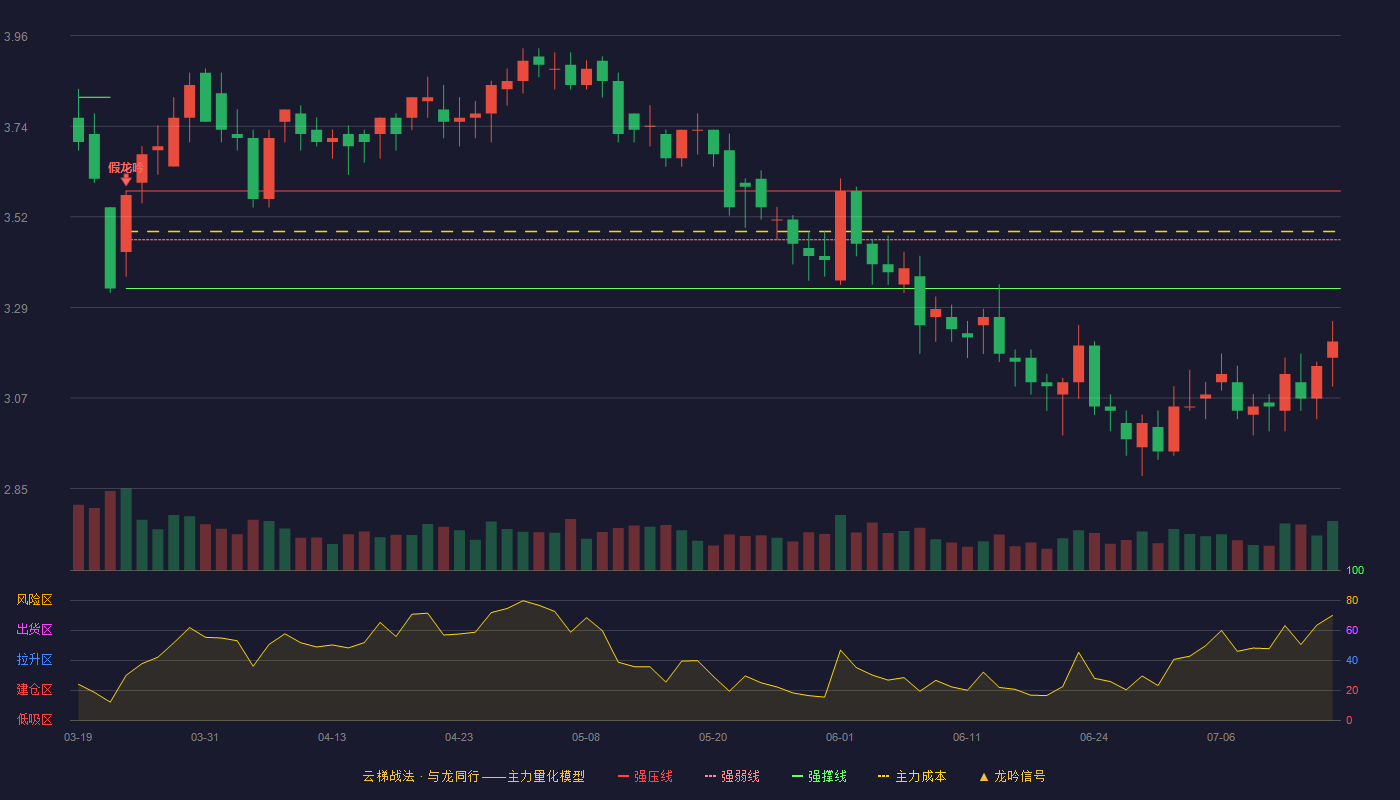Click the tall first green volume bar
This screenshot has height=800, width=1400.
[126, 529]
